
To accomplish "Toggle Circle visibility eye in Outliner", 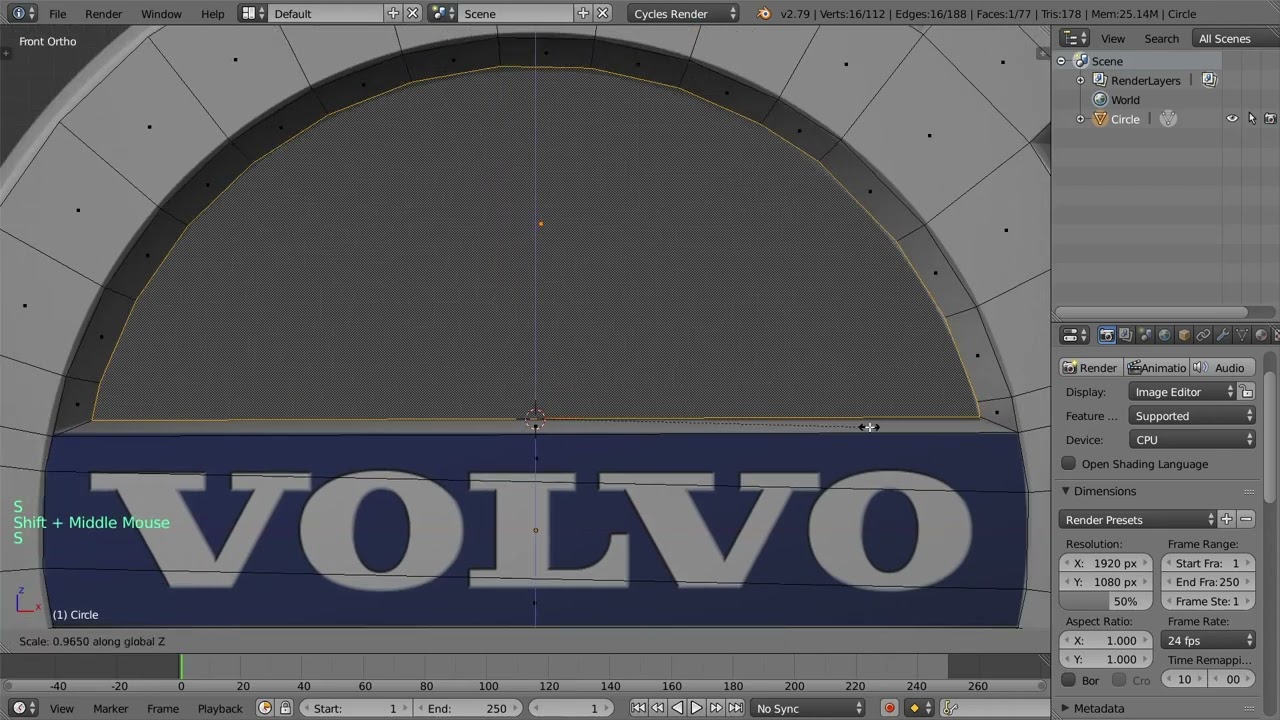I will (x=1232, y=119).
